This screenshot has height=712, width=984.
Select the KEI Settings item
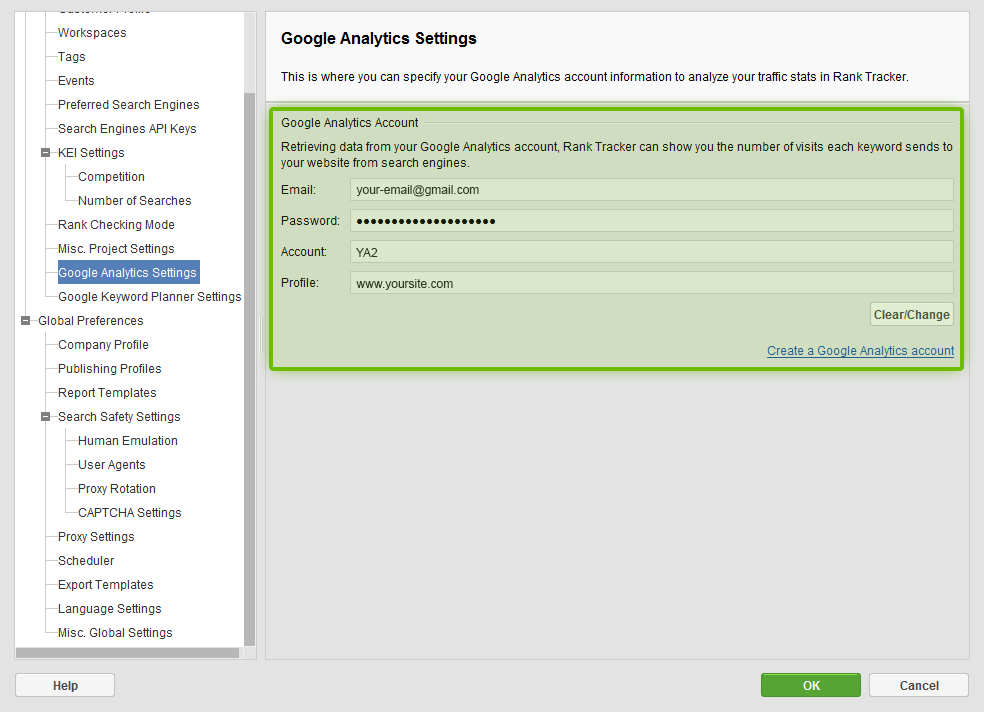[91, 152]
